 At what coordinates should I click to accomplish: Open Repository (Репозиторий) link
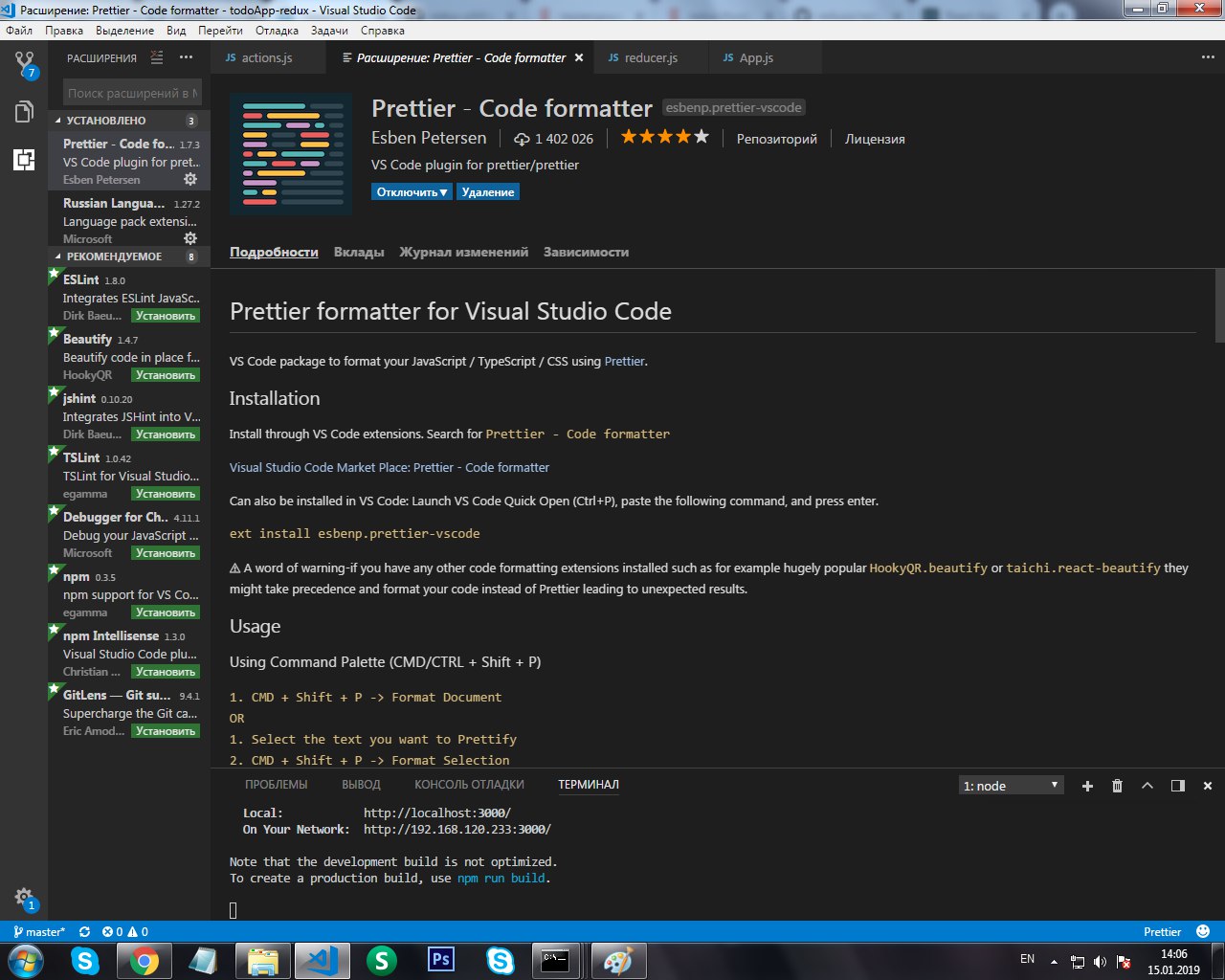coord(777,139)
